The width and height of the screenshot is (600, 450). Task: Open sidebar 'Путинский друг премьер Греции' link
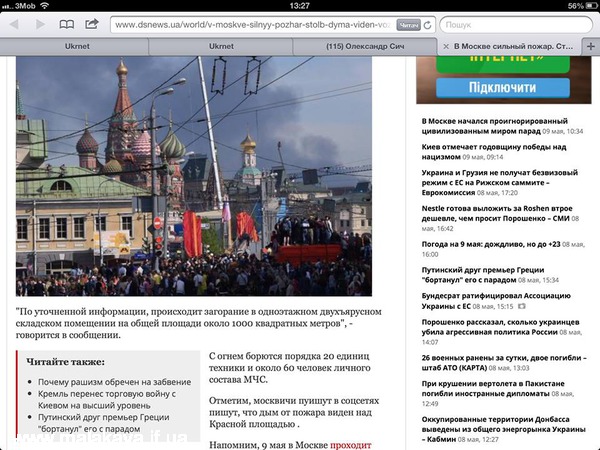(x=483, y=275)
